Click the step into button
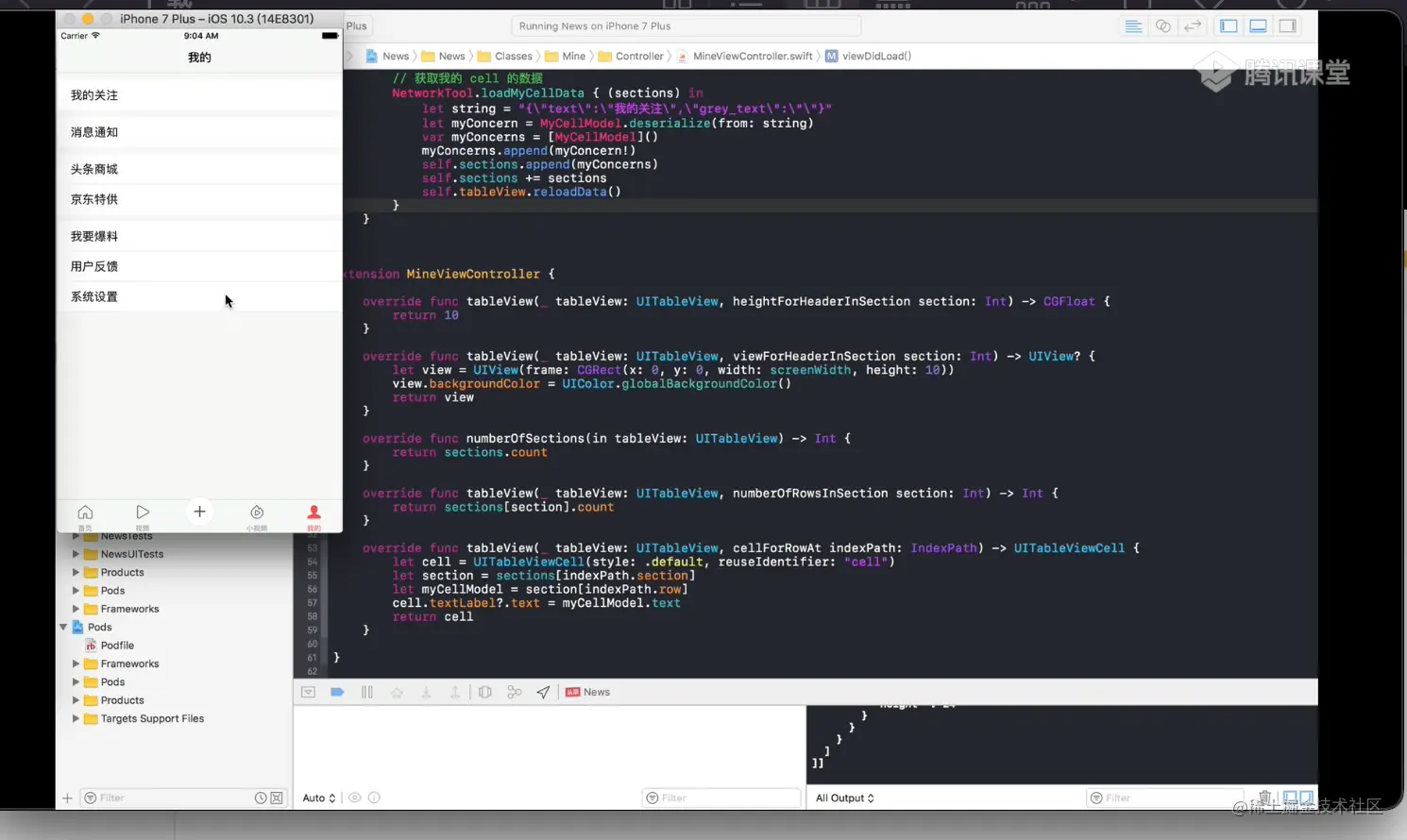The width and height of the screenshot is (1407, 840). [426, 692]
